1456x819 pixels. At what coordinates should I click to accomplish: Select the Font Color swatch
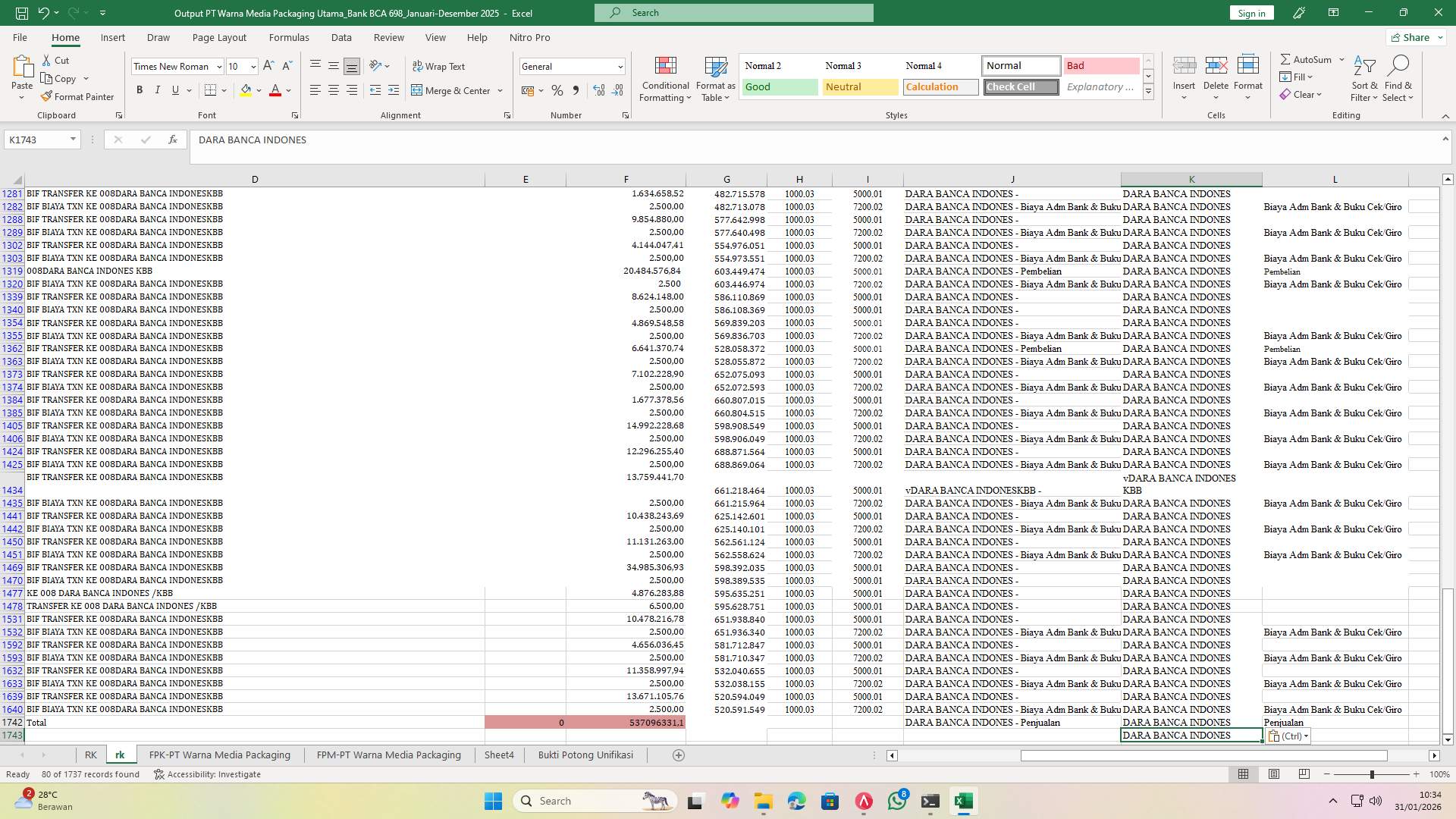tap(275, 90)
